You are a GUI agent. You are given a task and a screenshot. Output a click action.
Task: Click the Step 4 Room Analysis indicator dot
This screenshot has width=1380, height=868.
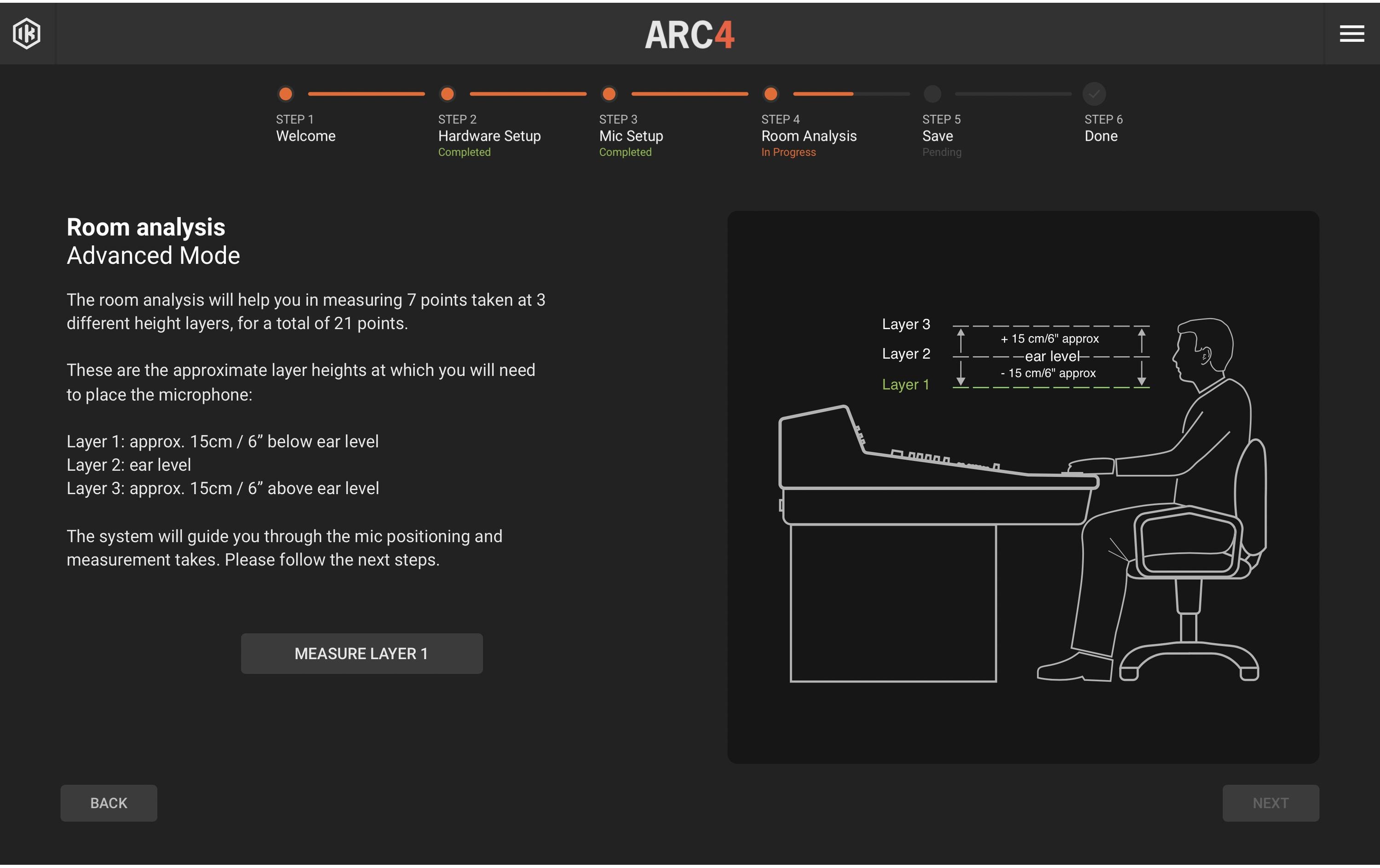click(x=771, y=94)
